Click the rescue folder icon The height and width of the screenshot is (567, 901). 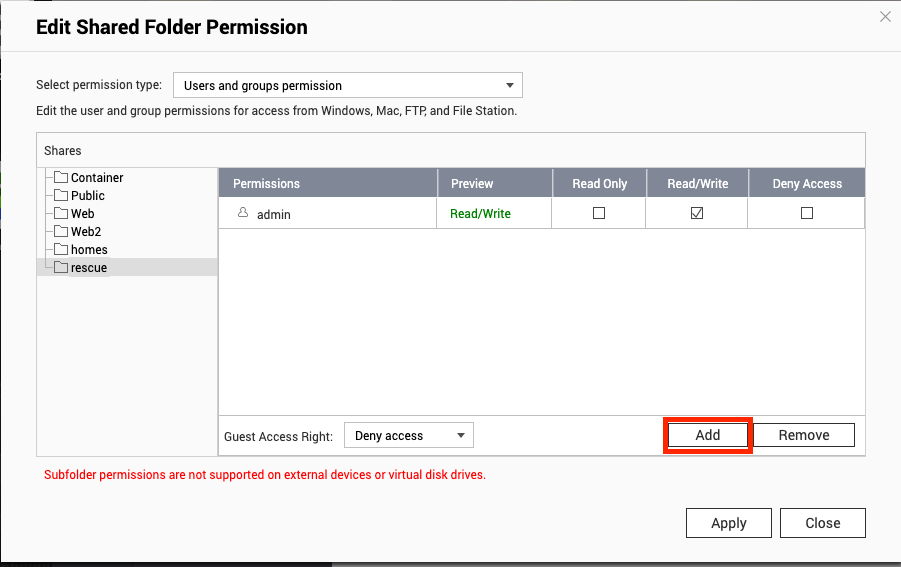tap(61, 267)
